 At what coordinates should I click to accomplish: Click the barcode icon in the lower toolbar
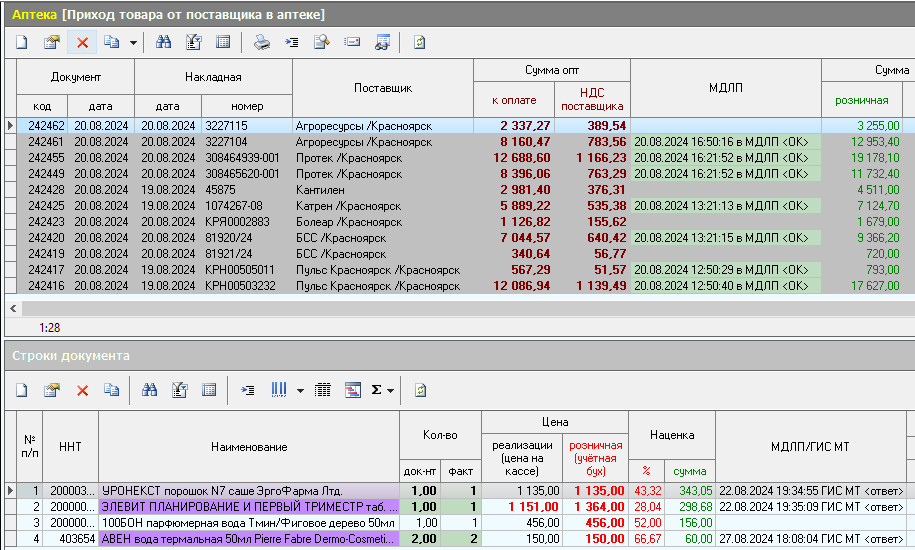tap(280, 390)
